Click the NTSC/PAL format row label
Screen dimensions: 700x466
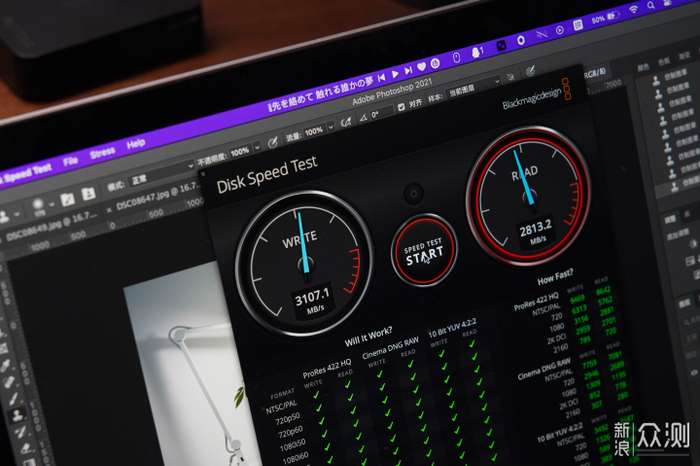[281, 407]
